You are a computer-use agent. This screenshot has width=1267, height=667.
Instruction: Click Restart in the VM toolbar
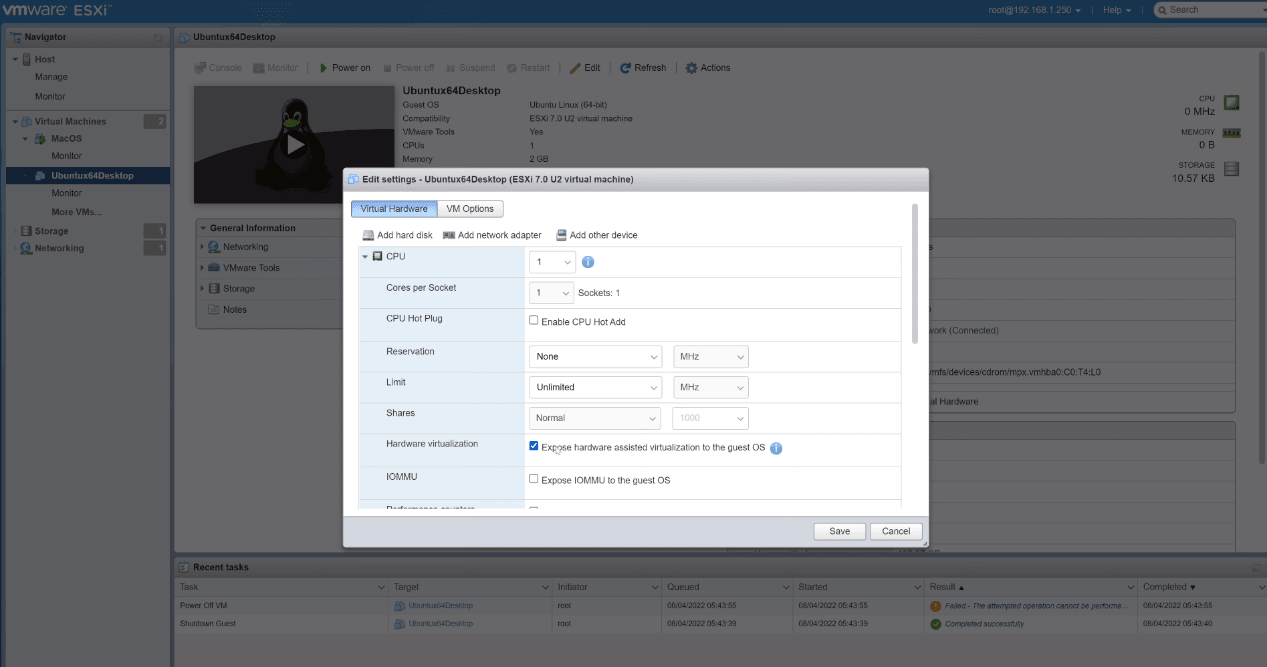click(x=528, y=68)
